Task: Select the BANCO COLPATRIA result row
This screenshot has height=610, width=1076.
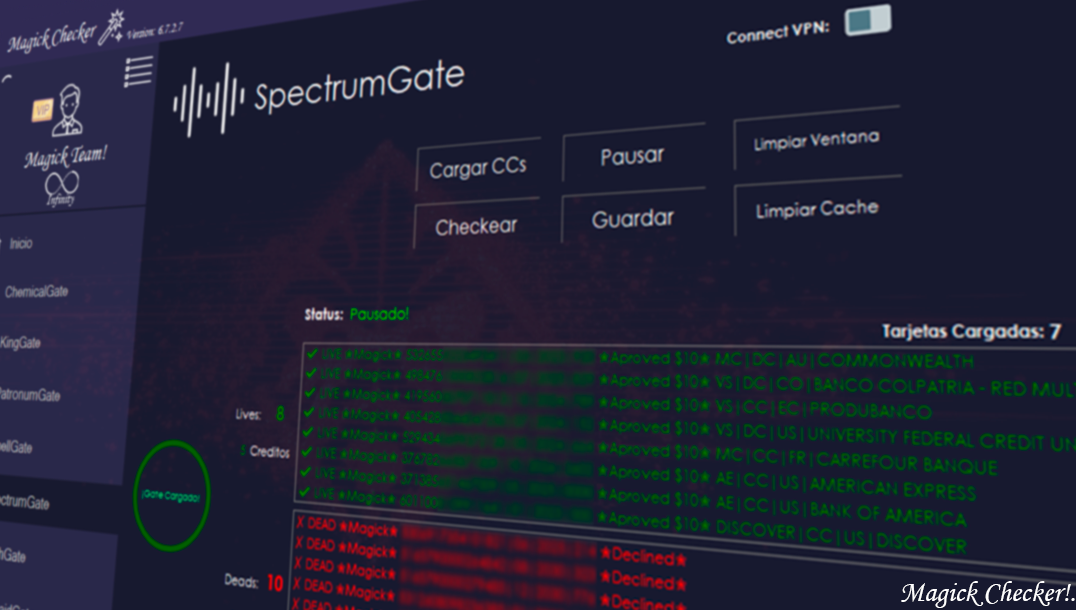Action: [689, 382]
